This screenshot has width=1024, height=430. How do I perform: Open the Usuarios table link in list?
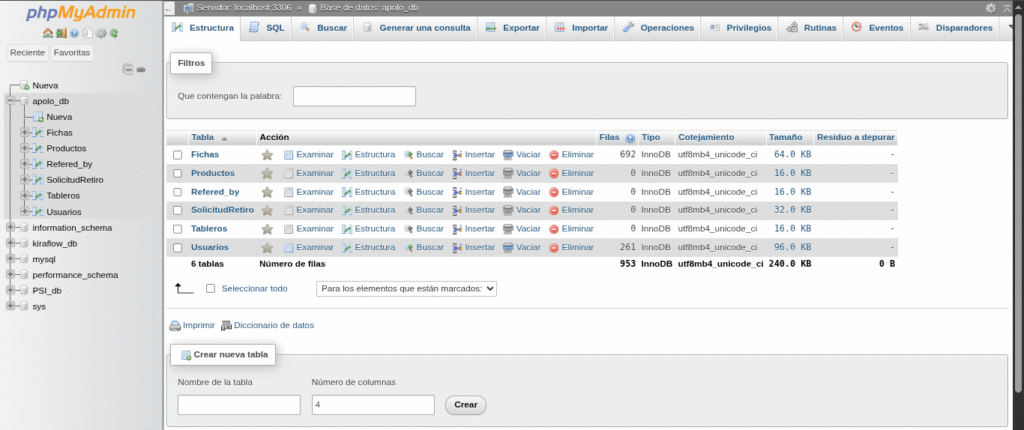click(210, 248)
